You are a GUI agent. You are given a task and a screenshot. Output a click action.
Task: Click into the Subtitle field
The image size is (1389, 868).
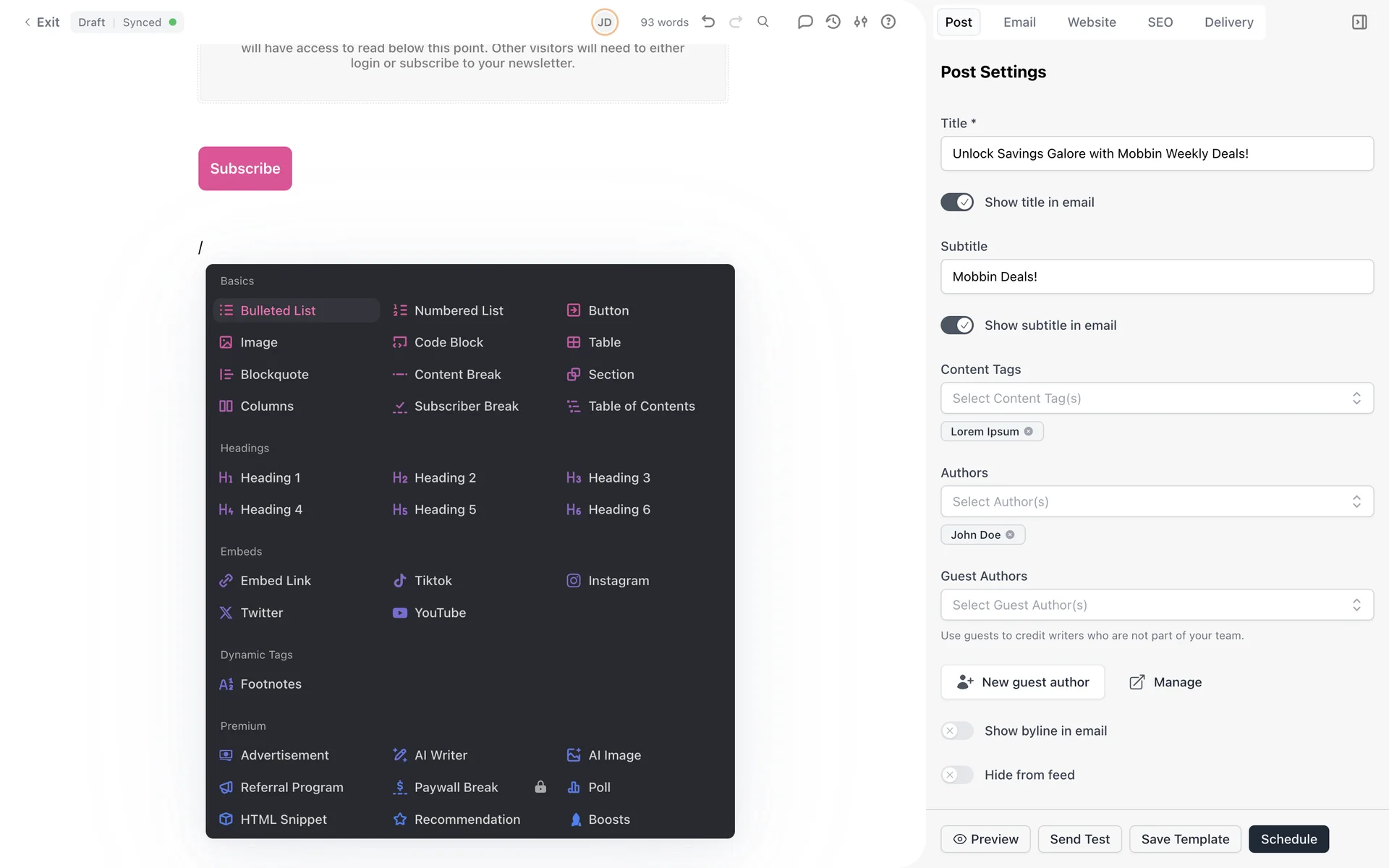tap(1156, 276)
